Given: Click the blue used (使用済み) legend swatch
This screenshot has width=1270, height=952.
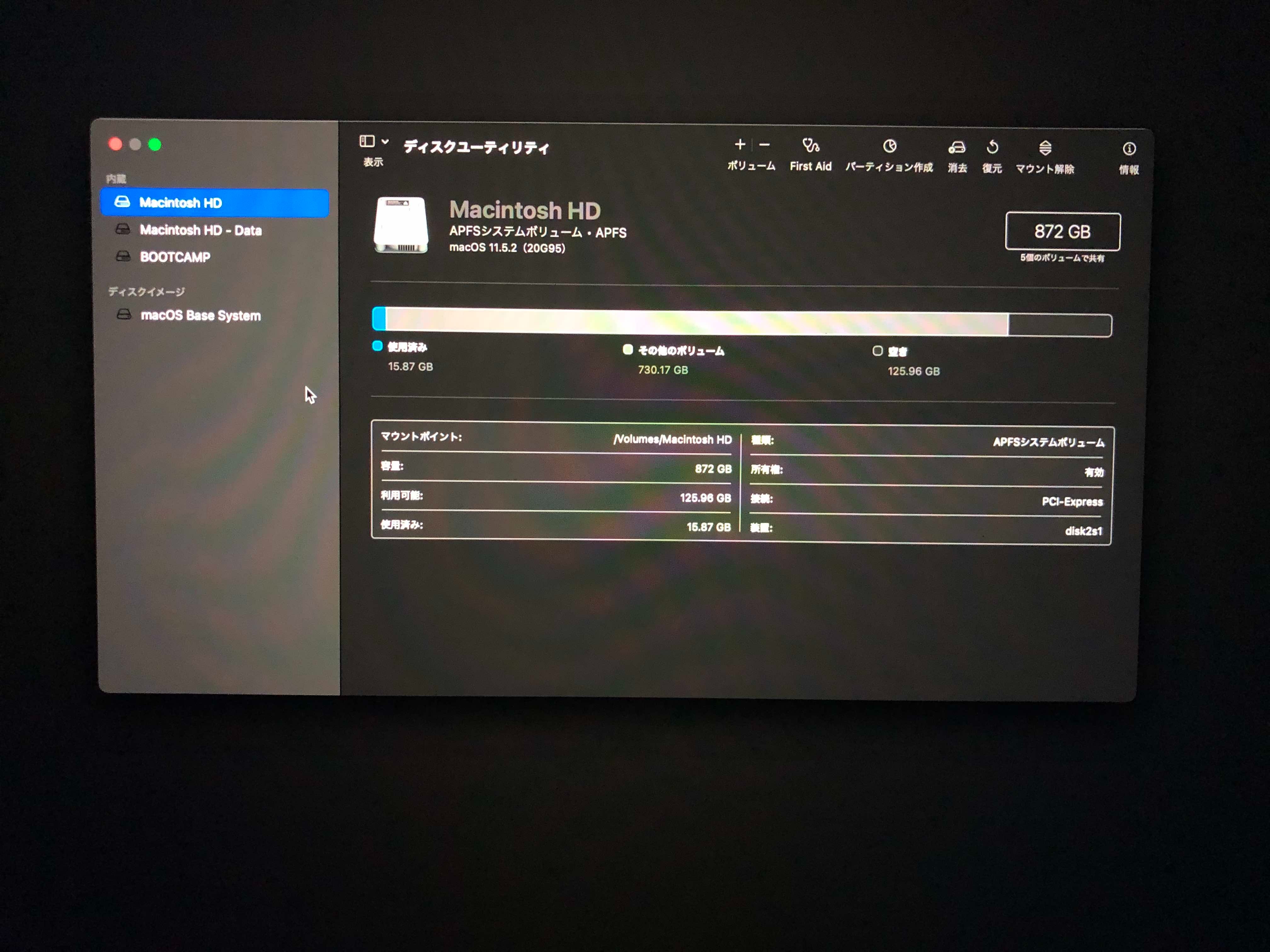Looking at the screenshot, I should click(377, 346).
